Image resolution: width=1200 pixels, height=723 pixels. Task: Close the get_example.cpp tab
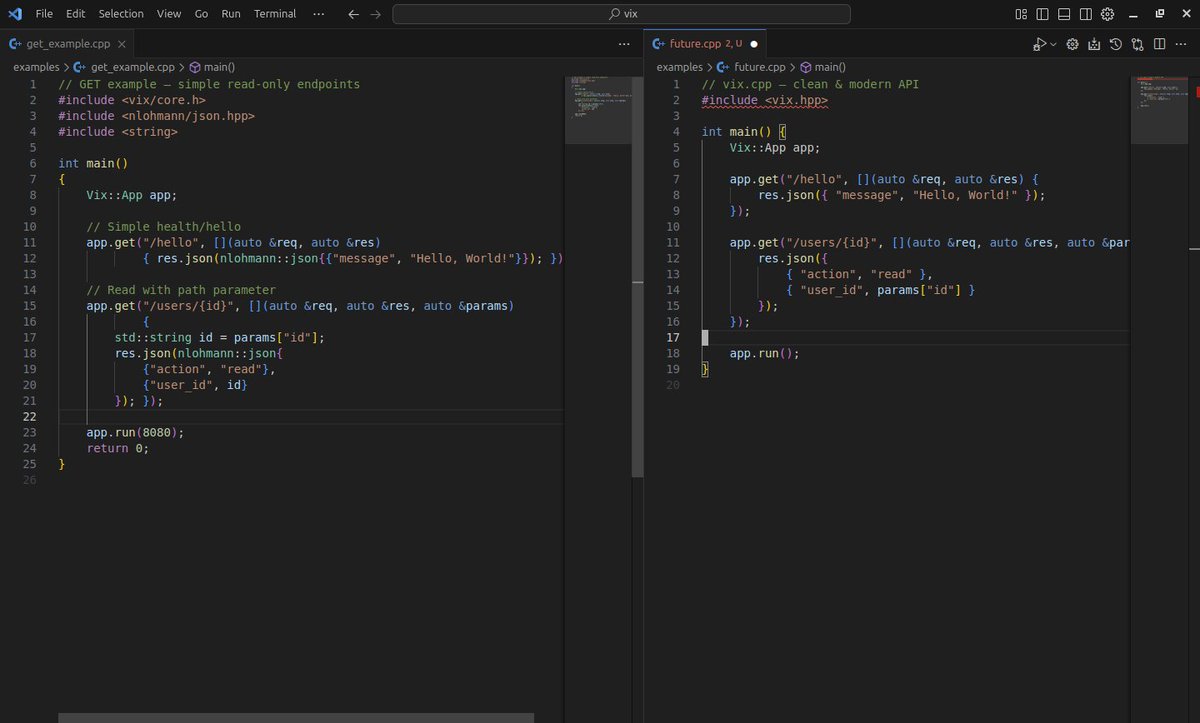click(121, 44)
